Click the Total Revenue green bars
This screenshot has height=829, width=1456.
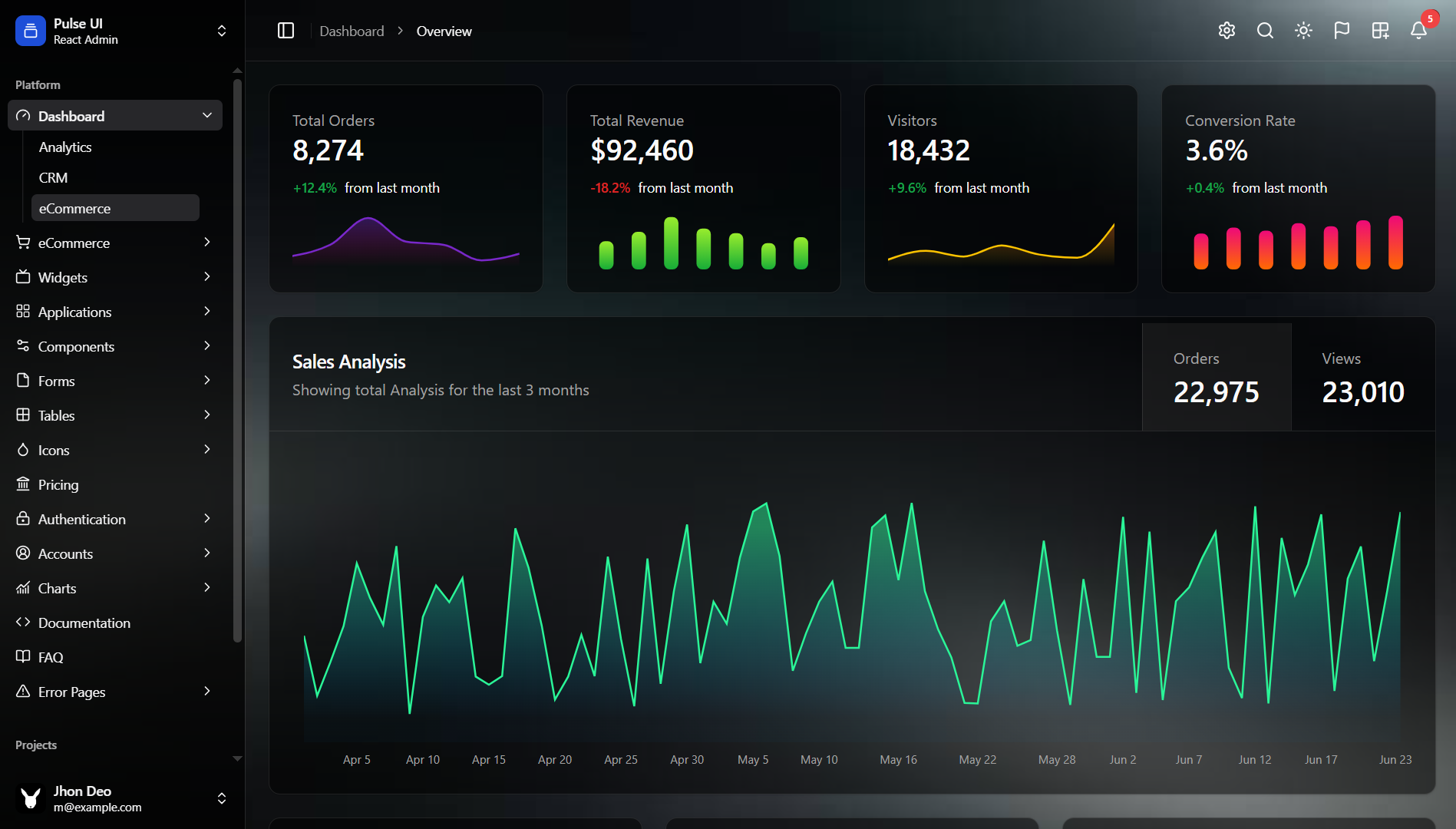[x=703, y=243]
